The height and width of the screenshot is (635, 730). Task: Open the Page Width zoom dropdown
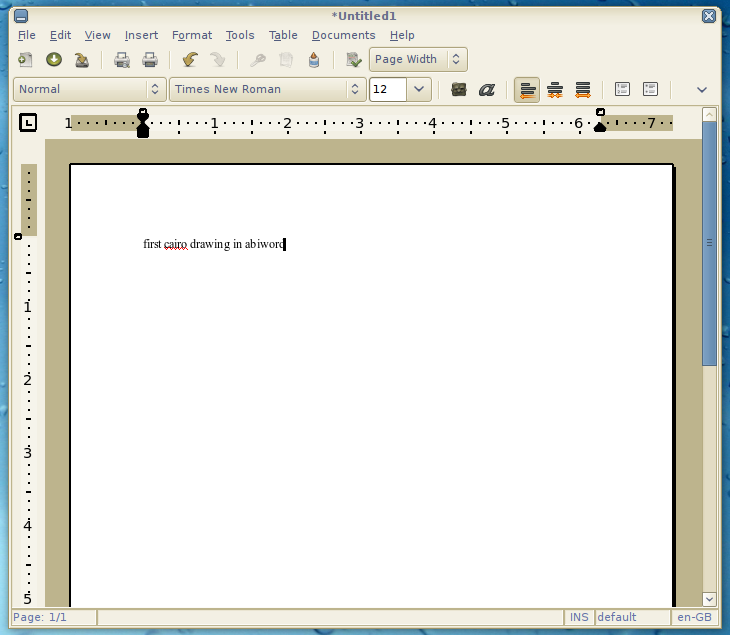coord(418,59)
